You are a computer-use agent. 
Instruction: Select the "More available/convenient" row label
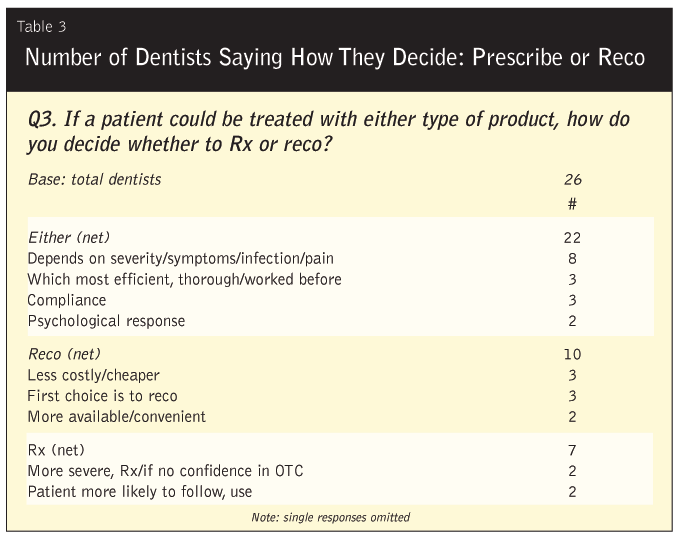117,416
